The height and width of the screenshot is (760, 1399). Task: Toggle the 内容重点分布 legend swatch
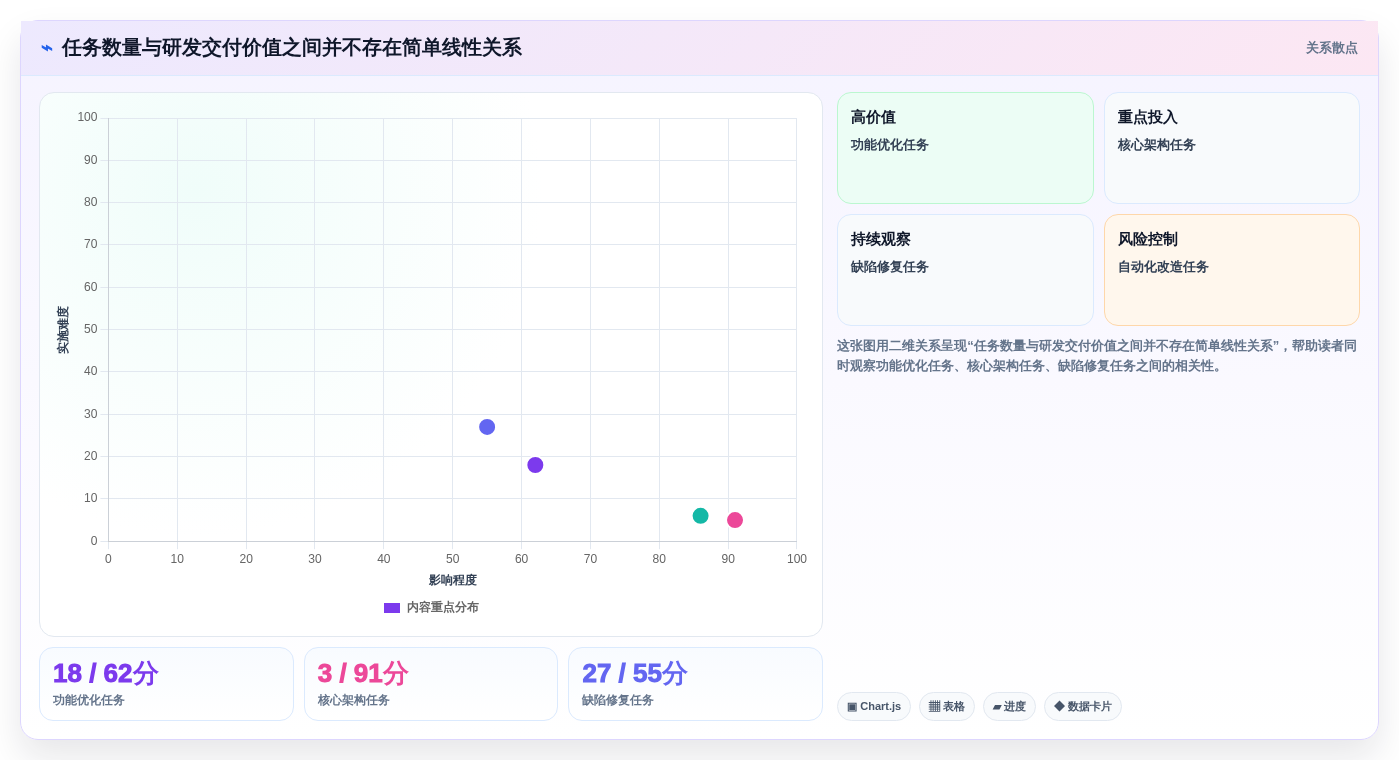(x=392, y=608)
